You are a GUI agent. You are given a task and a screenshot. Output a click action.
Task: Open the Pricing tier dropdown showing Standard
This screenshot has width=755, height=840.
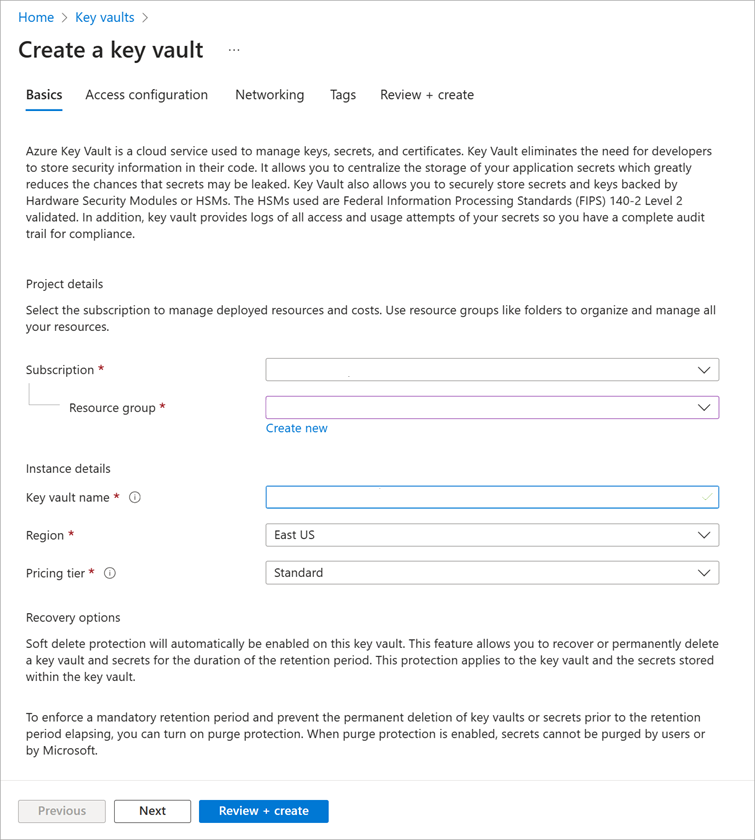[492, 573]
